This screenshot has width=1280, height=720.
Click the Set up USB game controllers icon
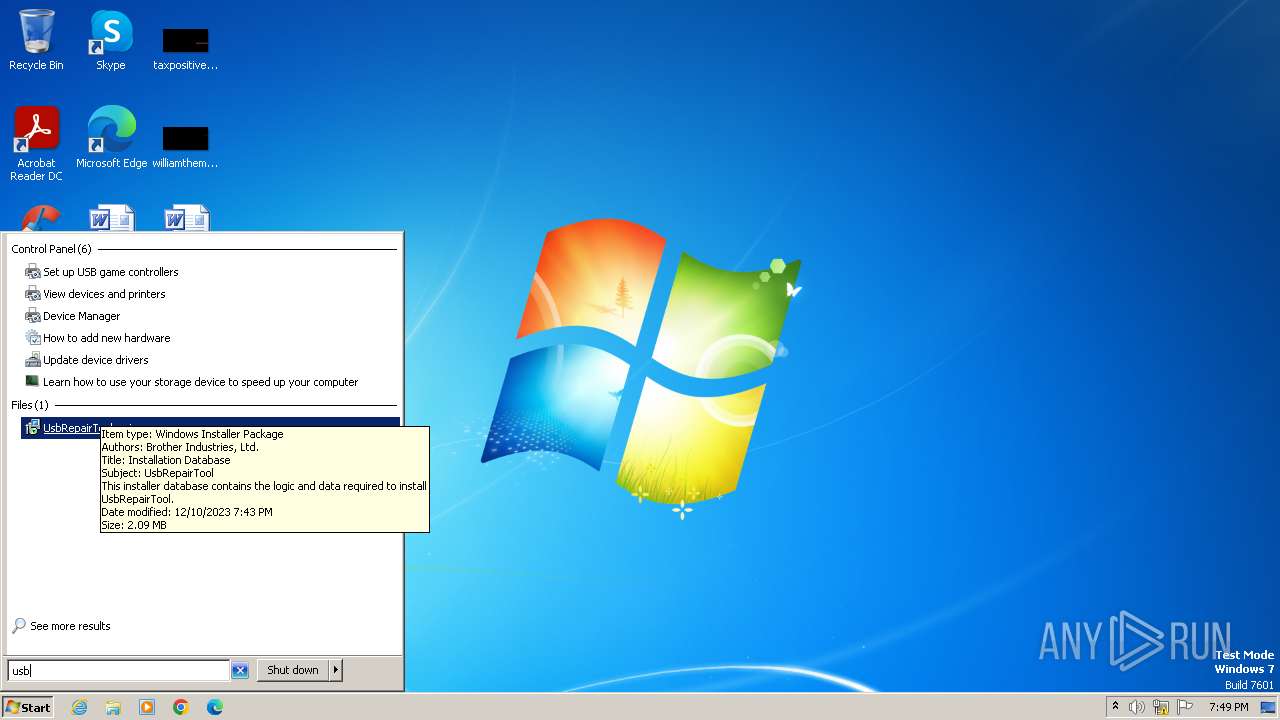pyautogui.click(x=33, y=272)
